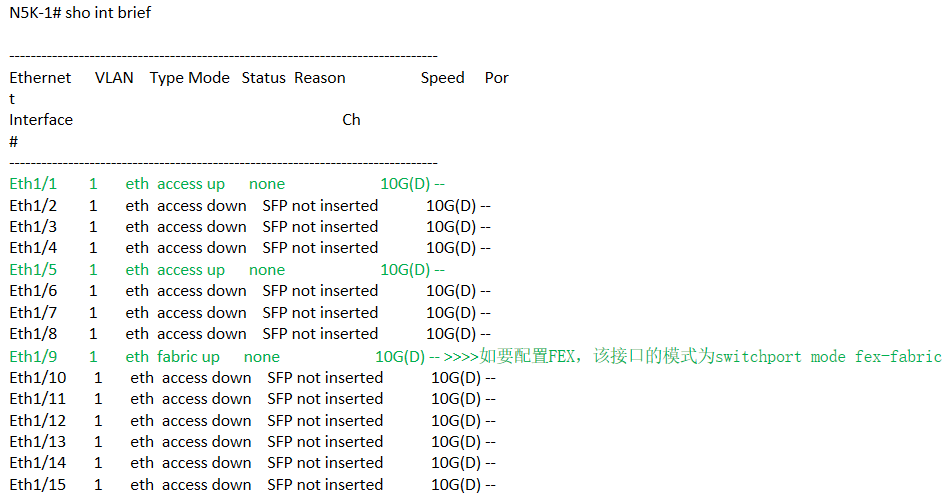Click '10G(D)' speed in the Eth1/8 row
The width and height of the screenshot is (949, 494).
[451, 334]
